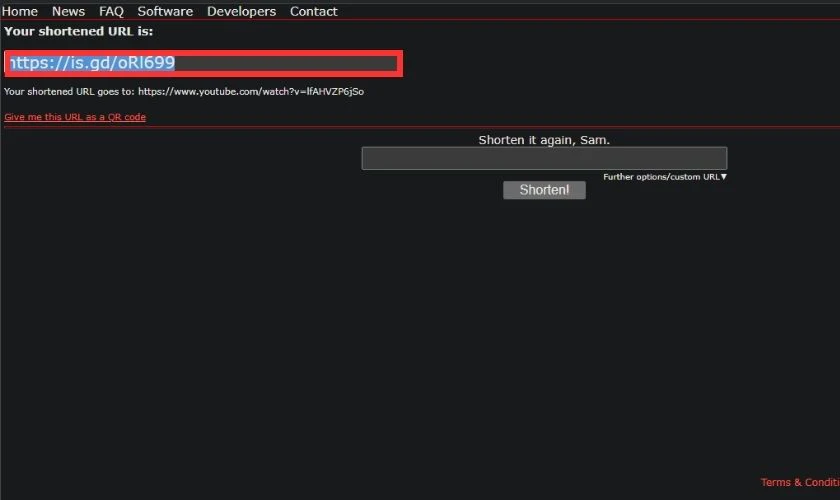Go to the News section

pos(68,11)
